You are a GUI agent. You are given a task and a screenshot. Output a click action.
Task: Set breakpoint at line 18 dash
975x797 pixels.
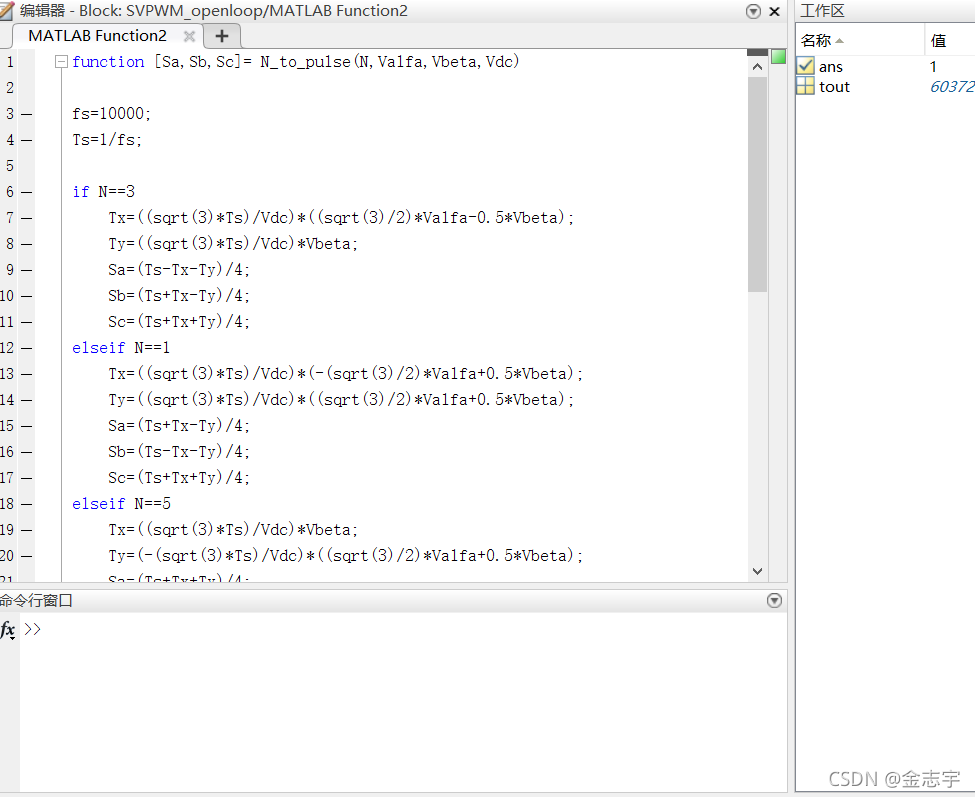(26, 504)
